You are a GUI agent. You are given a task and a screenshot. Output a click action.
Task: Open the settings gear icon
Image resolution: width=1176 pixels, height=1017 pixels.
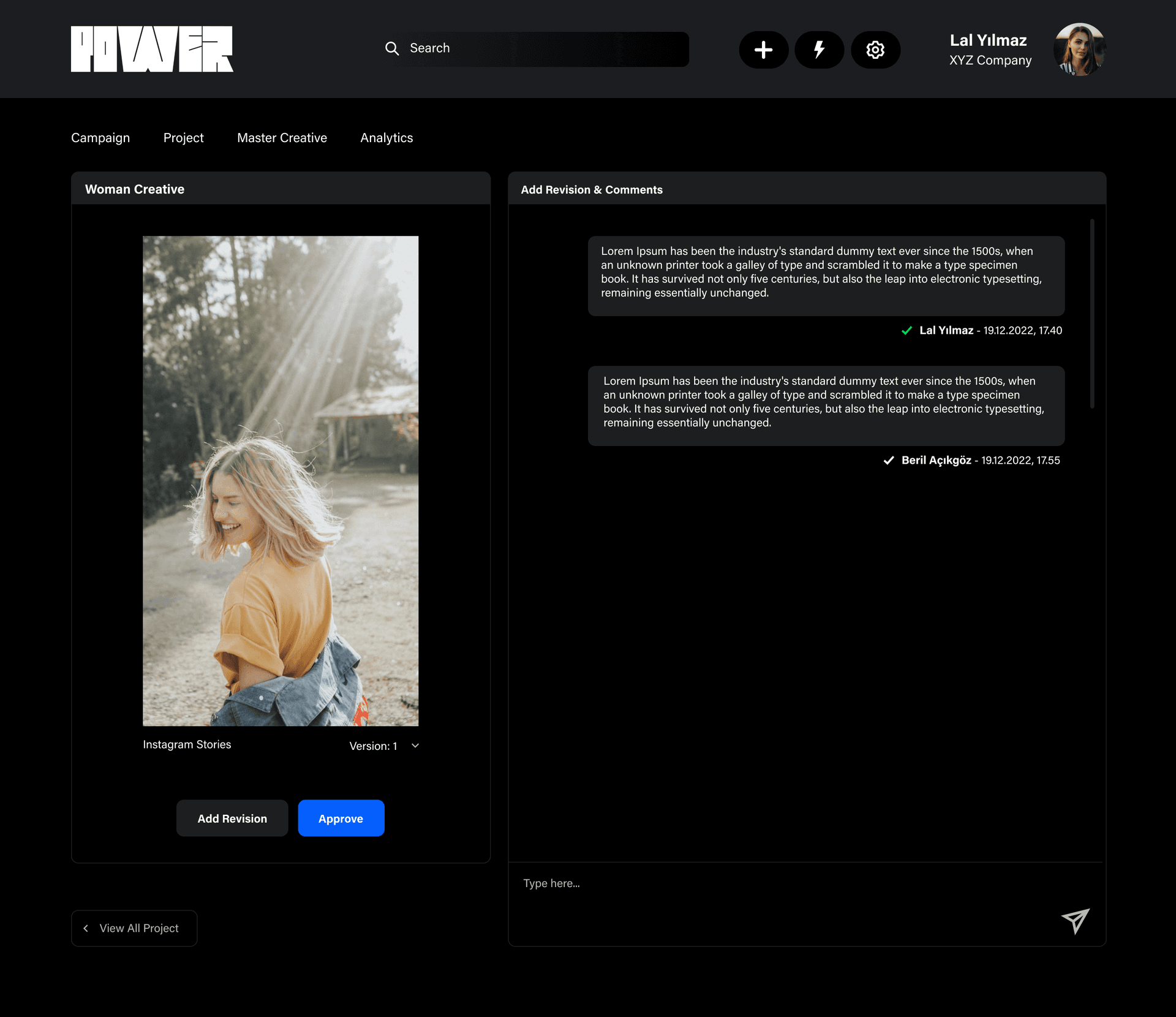(875, 50)
